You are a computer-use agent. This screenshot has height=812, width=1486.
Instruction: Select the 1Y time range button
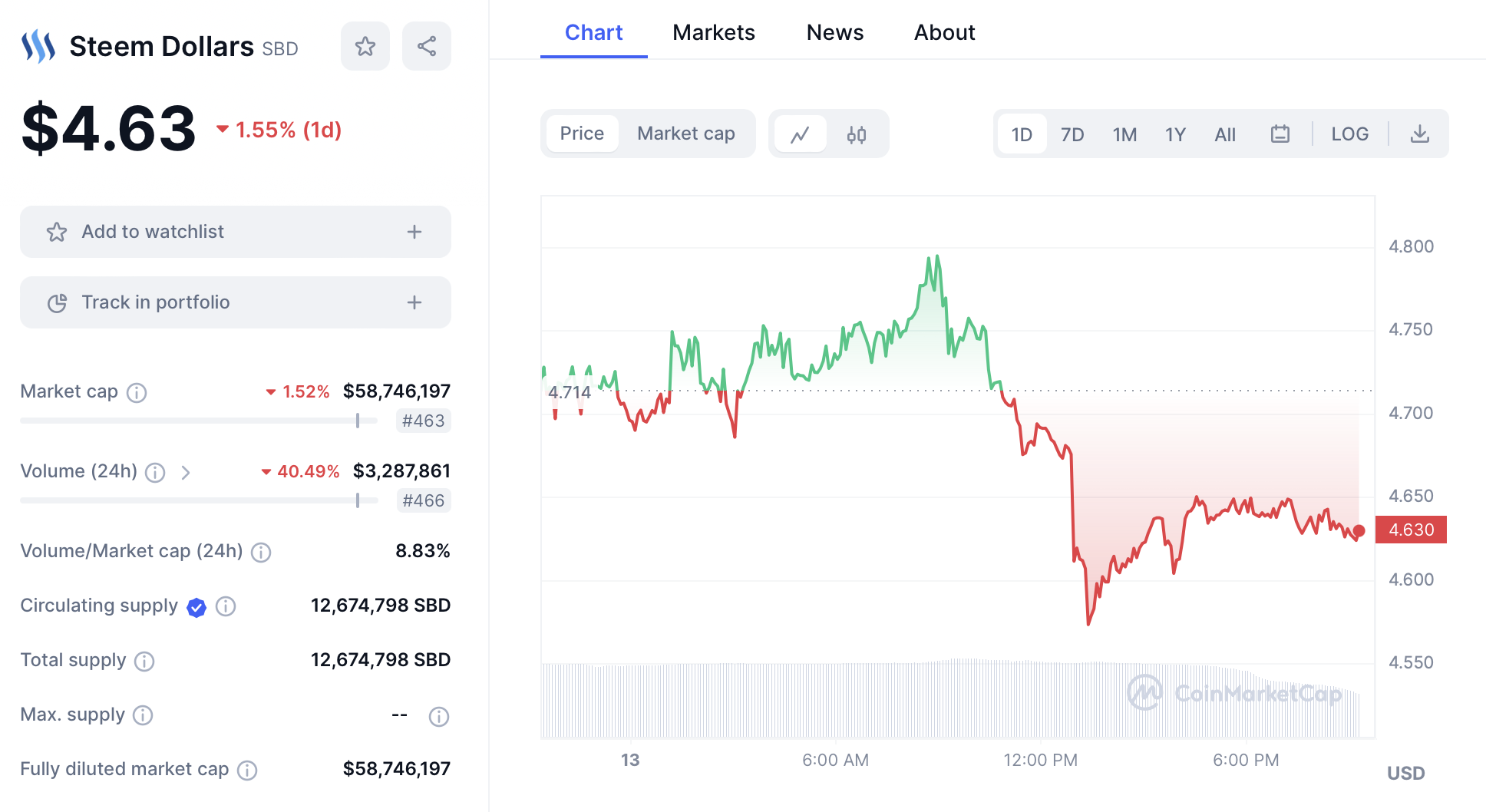click(x=1175, y=134)
